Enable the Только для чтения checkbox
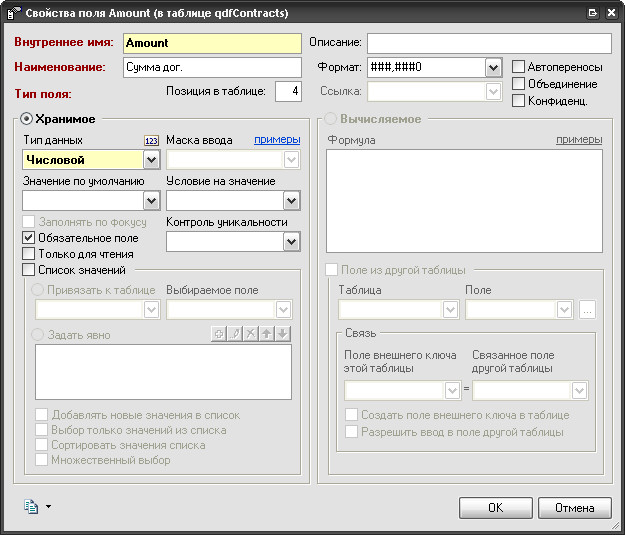Viewport: 625px width, 535px height. (x=29, y=254)
